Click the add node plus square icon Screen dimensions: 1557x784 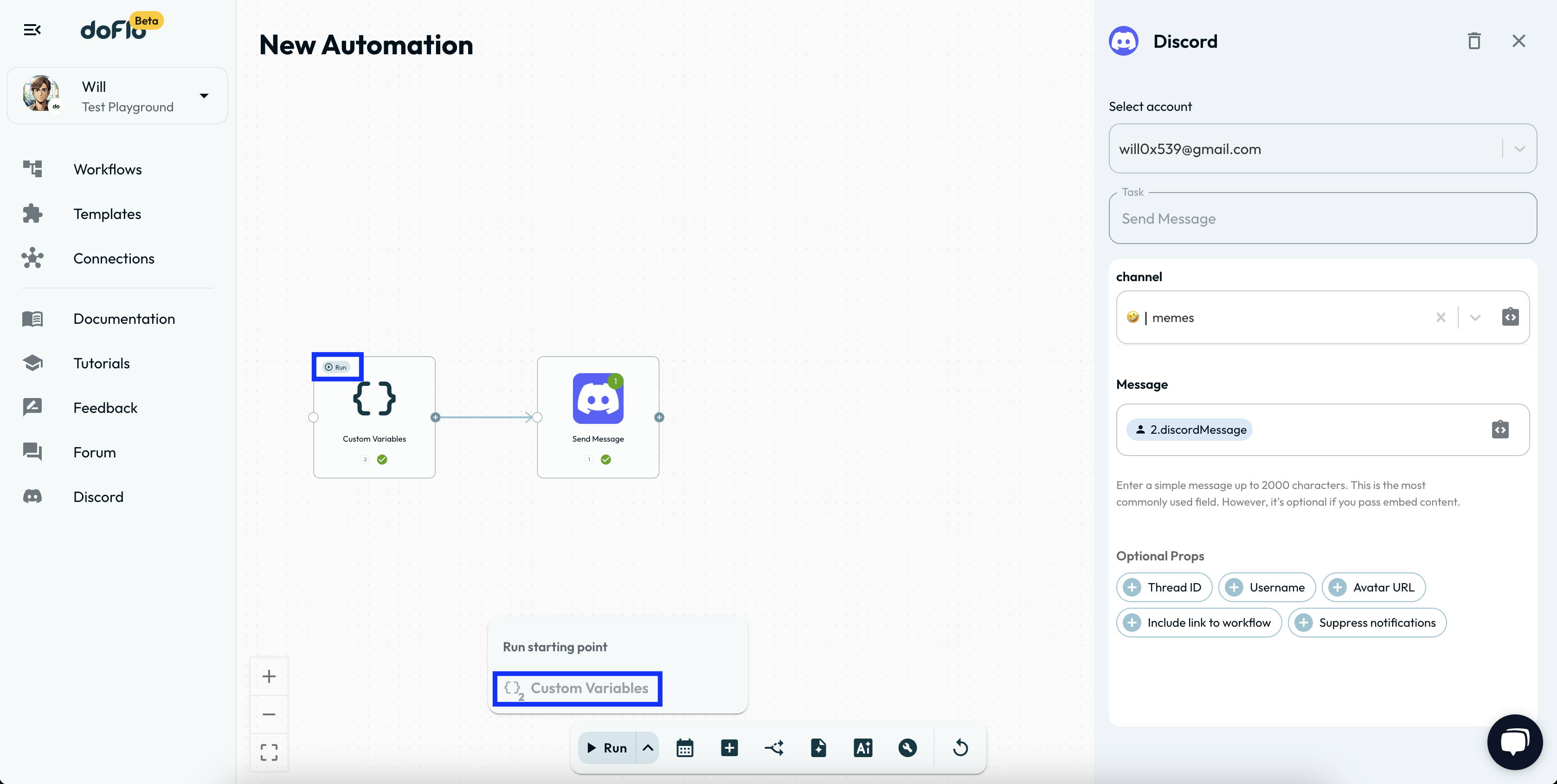click(729, 748)
